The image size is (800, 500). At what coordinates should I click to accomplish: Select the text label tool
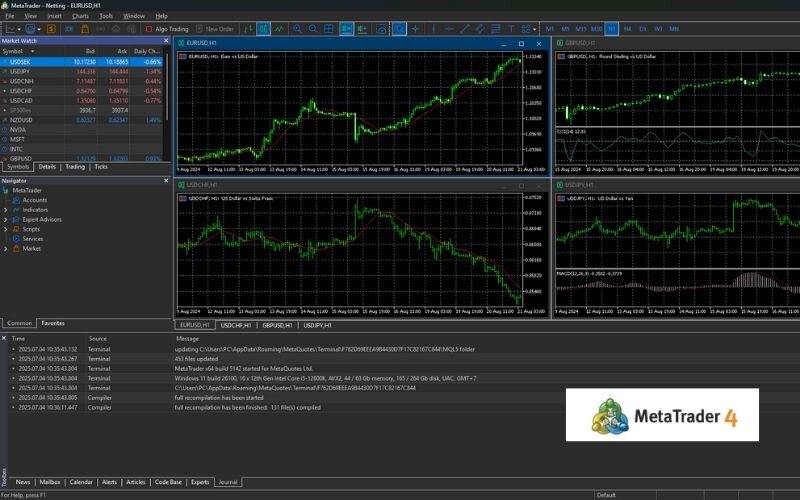tap(511, 29)
